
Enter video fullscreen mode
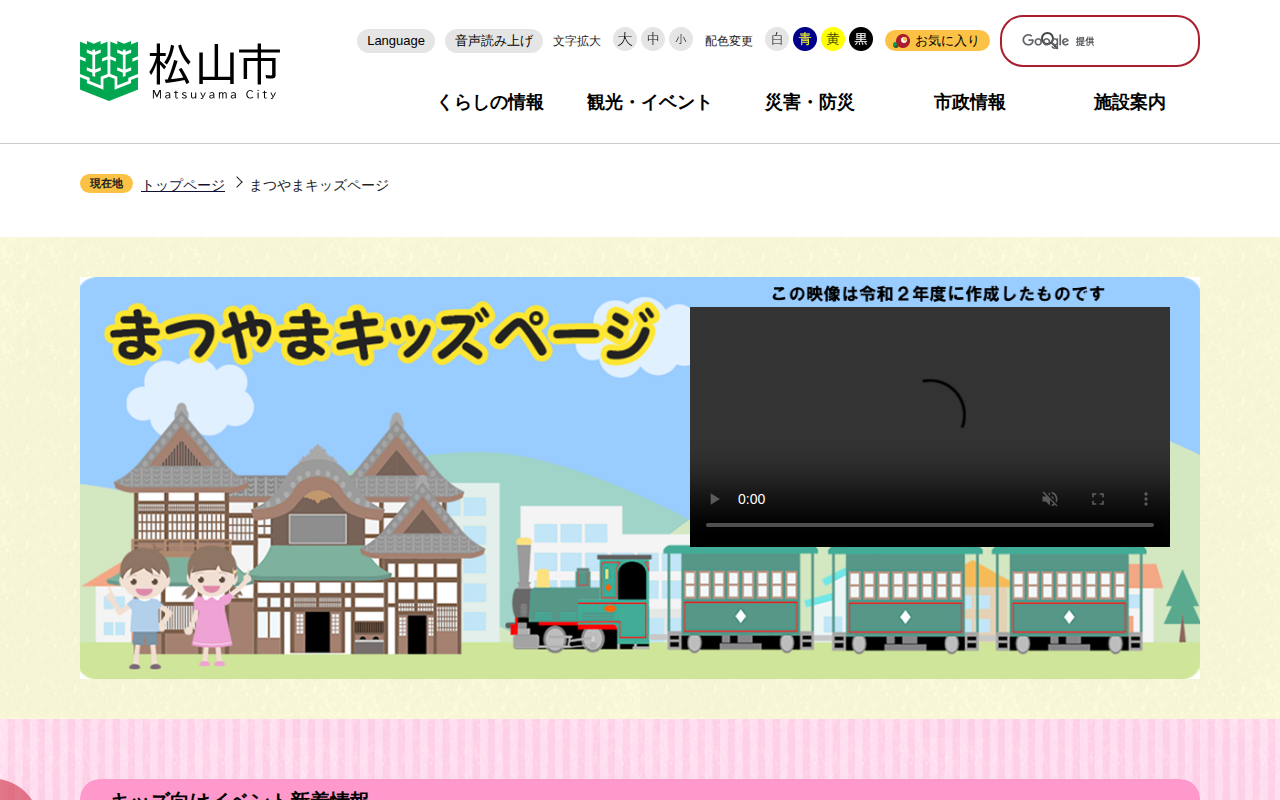coord(1098,499)
